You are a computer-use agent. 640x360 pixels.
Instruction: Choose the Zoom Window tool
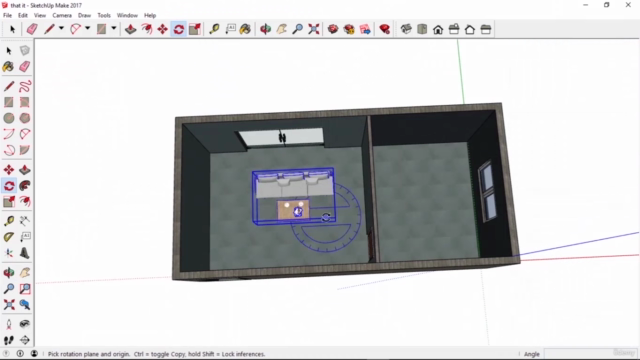(x=24, y=289)
